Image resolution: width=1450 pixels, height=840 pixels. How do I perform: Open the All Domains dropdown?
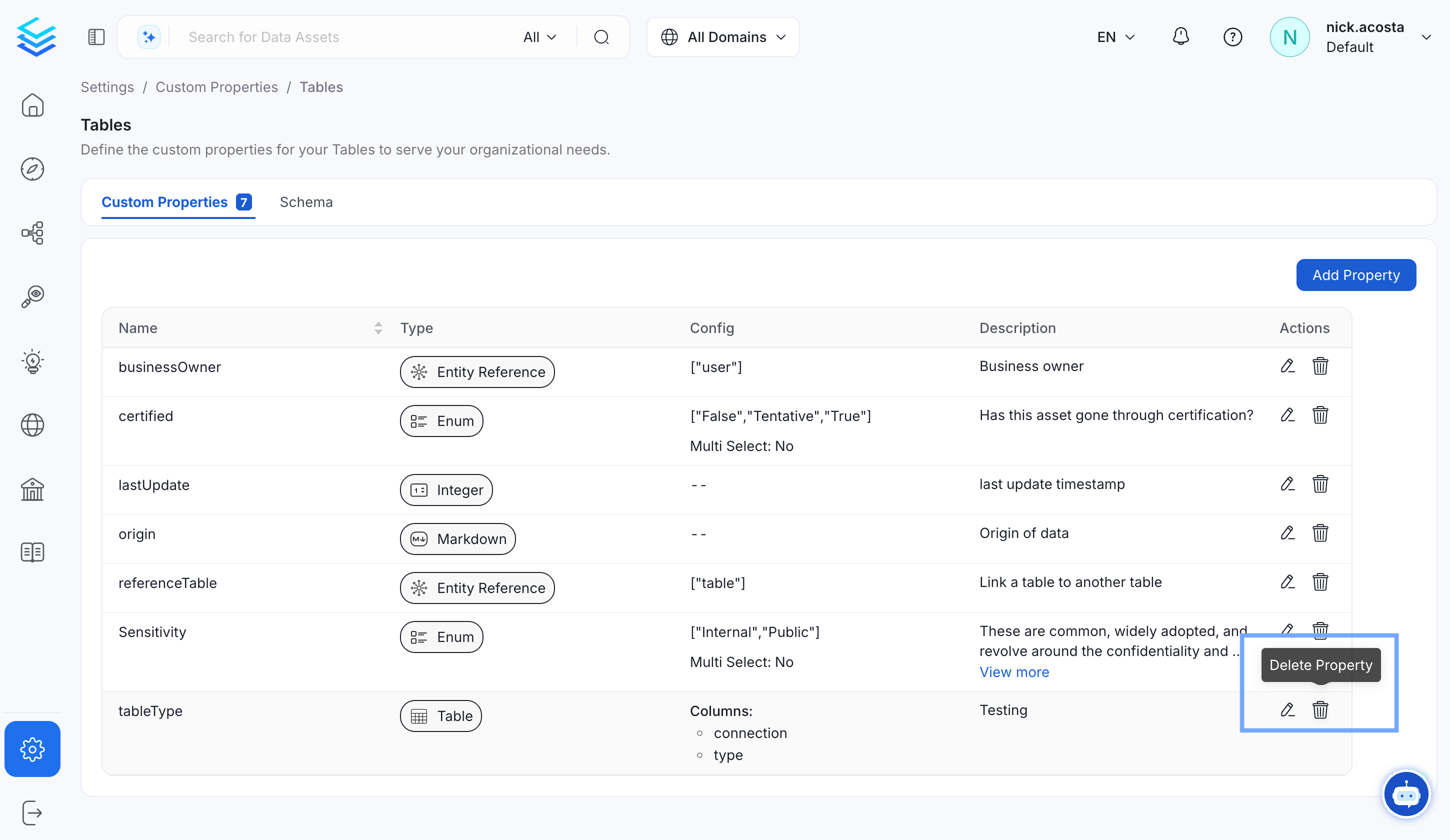722,37
